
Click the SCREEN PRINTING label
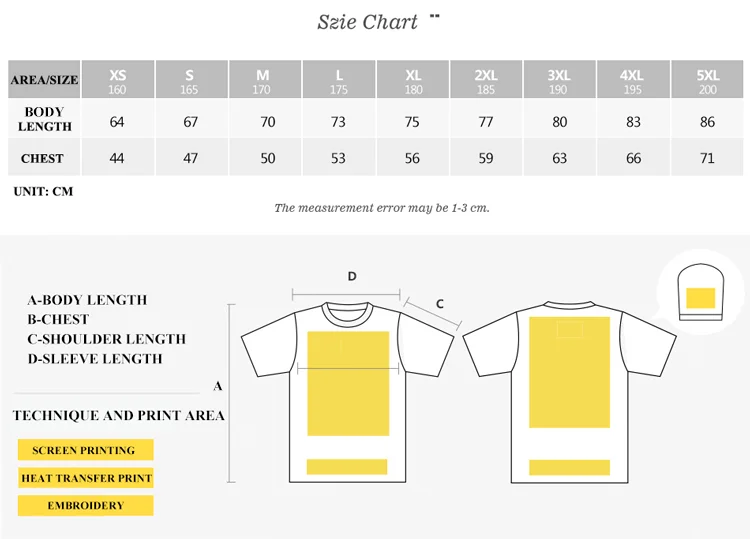coord(86,450)
